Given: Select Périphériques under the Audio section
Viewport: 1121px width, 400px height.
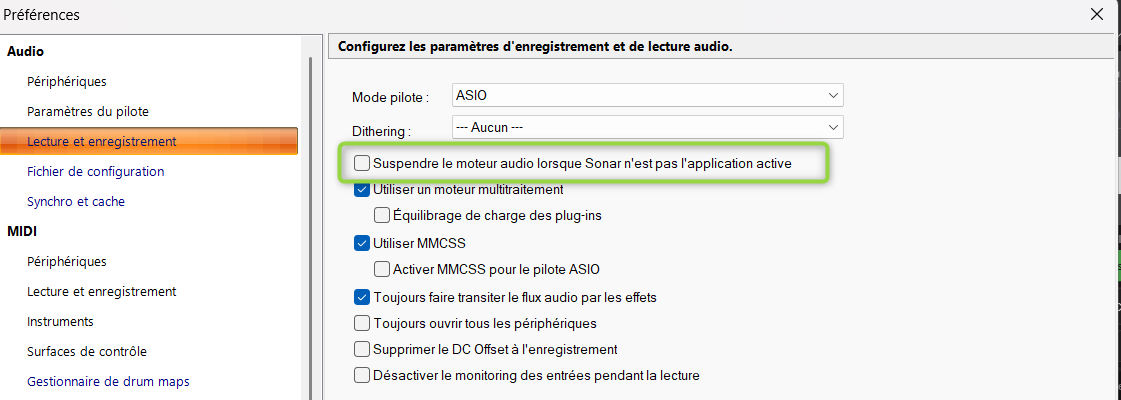Looking at the screenshot, I should 67,81.
